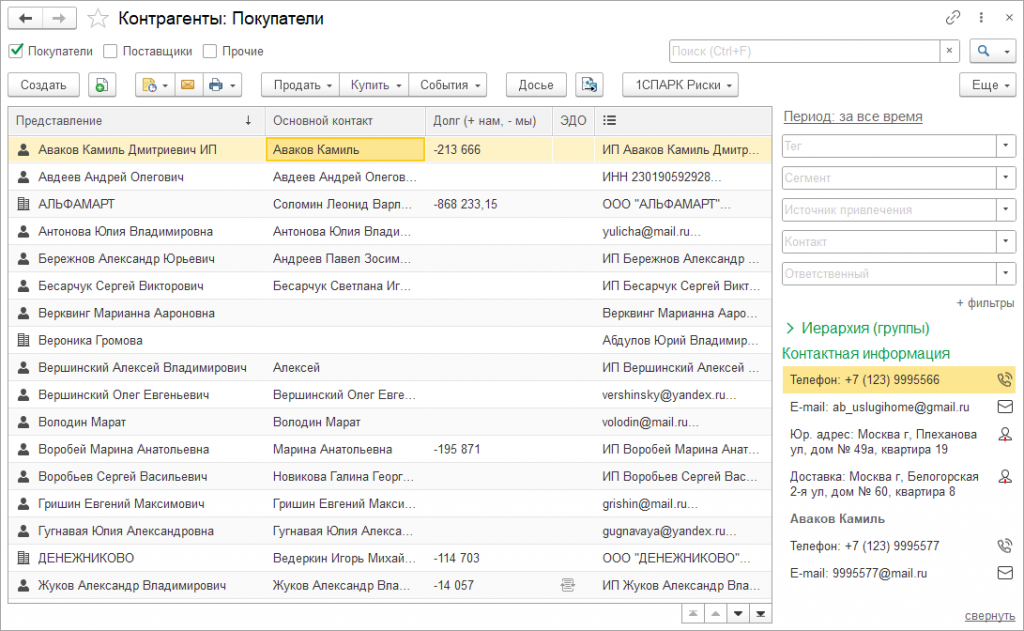Expand the Источник привлечения dropdown

pos(1006,210)
